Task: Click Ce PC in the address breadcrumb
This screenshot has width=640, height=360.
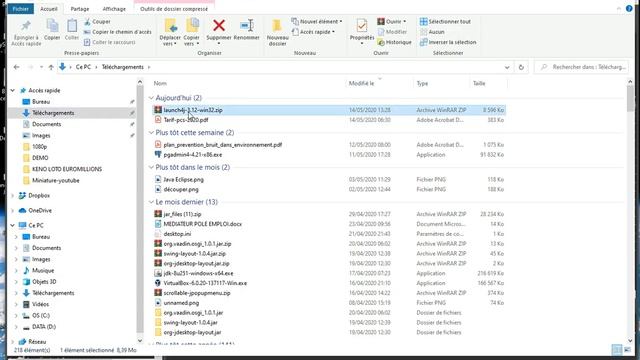Action: click(x=83, y=67)
